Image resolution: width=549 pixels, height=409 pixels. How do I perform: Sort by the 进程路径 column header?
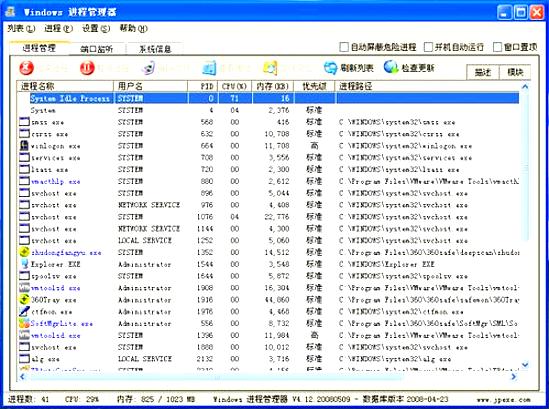[427, 86]
